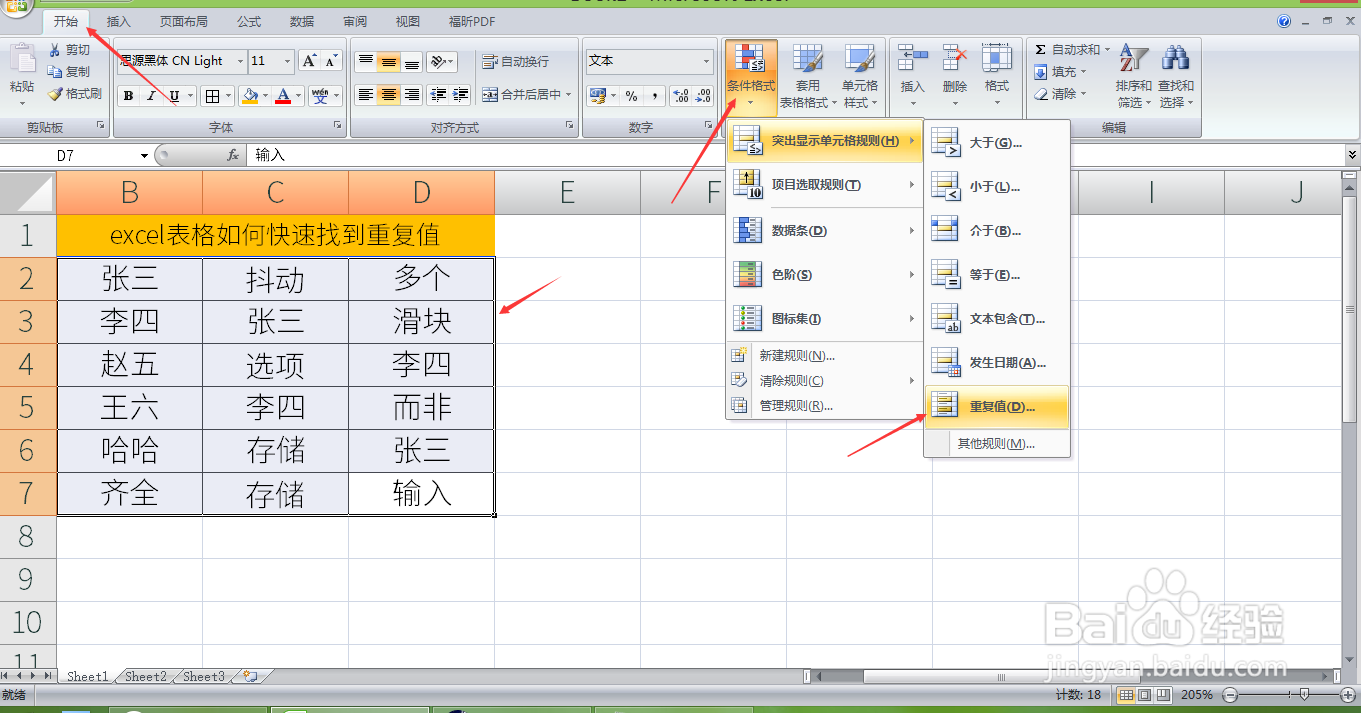The image size is (1361, 713).
Task: Toggle bold formatting
Action: click(x=129, y=97)
